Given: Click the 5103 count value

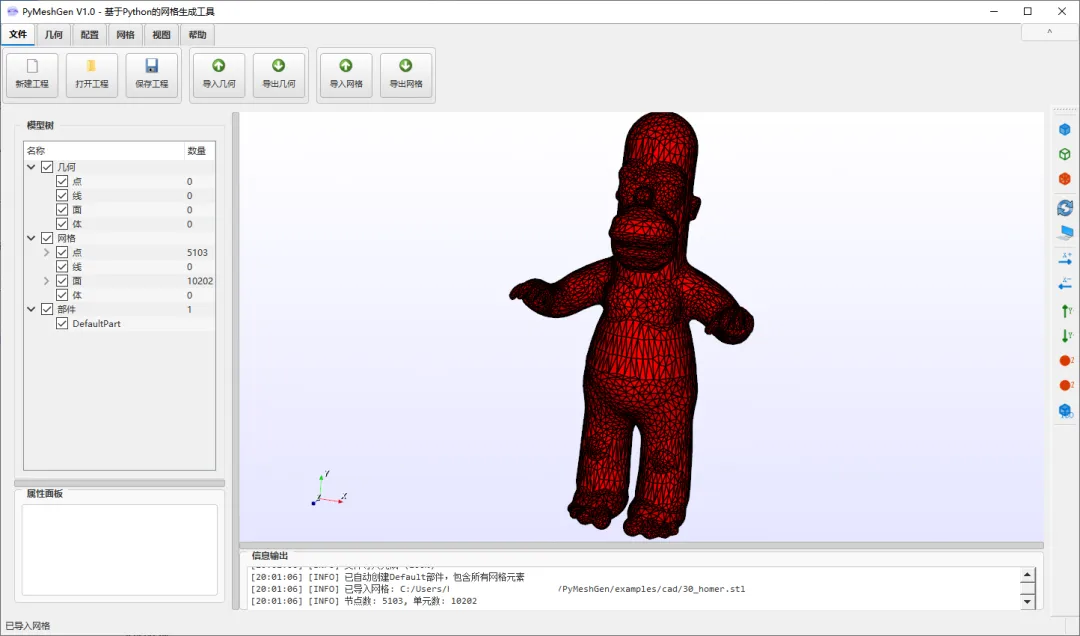Looking at the screenshot, I should click(x=197, y=252).
